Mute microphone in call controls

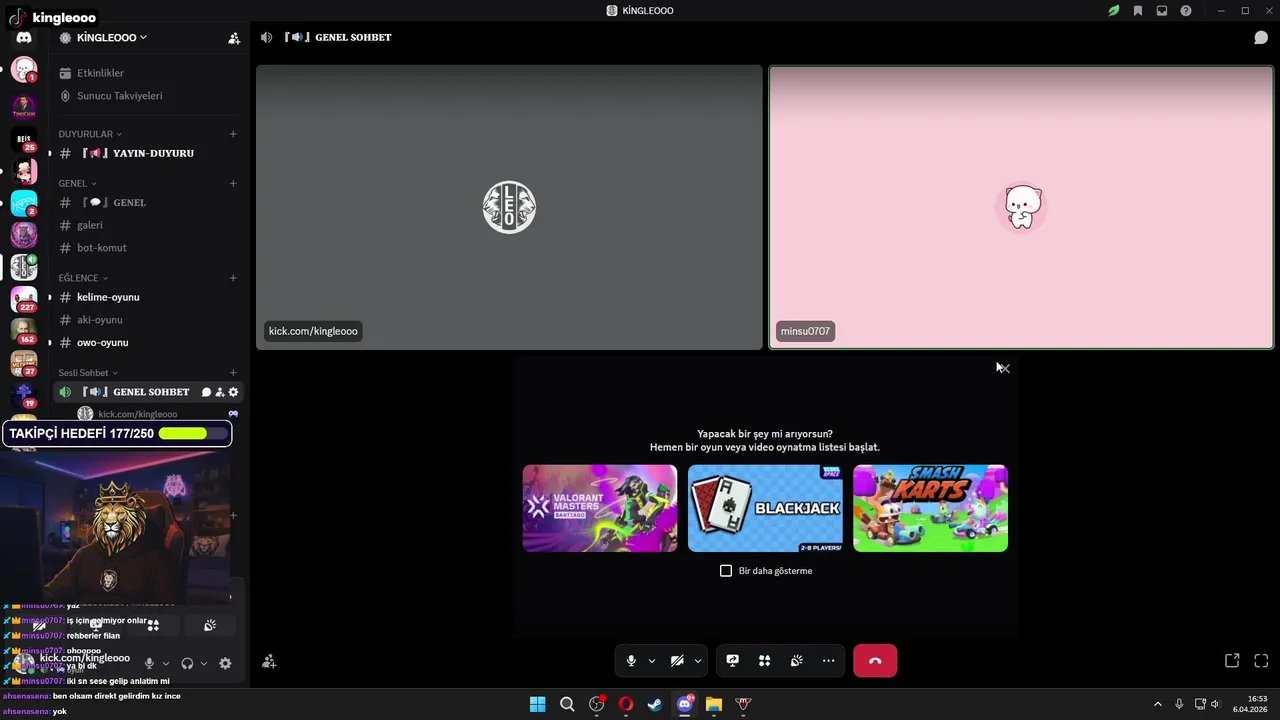(x=631, y=661)
